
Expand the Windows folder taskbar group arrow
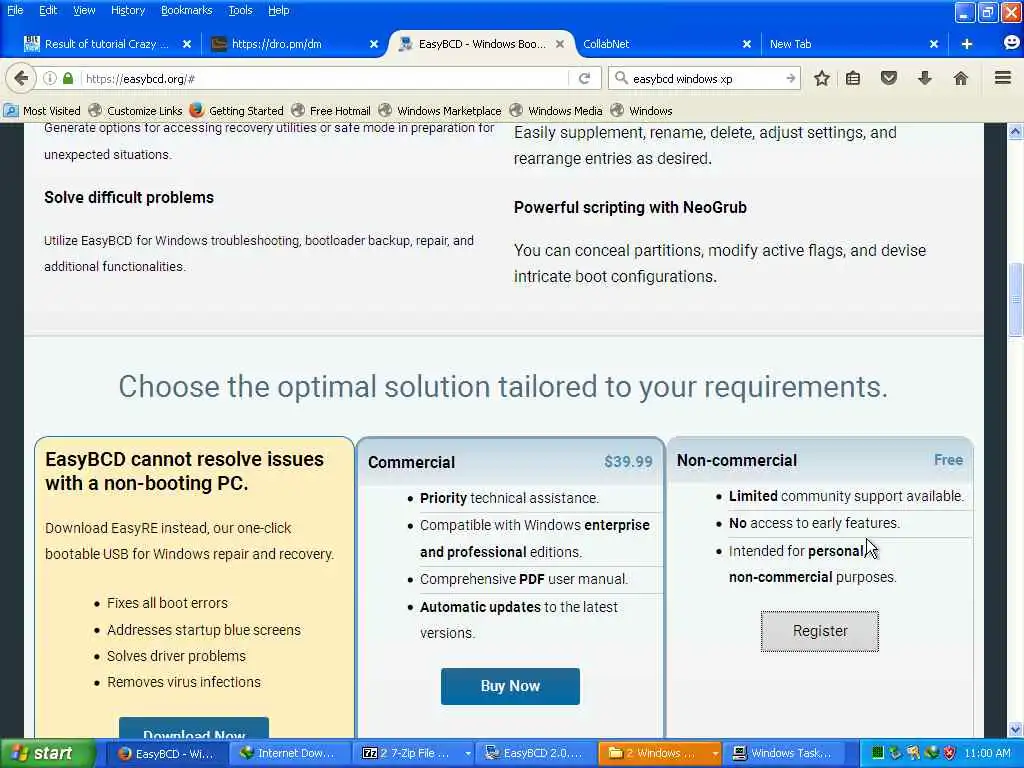point(714,754)
